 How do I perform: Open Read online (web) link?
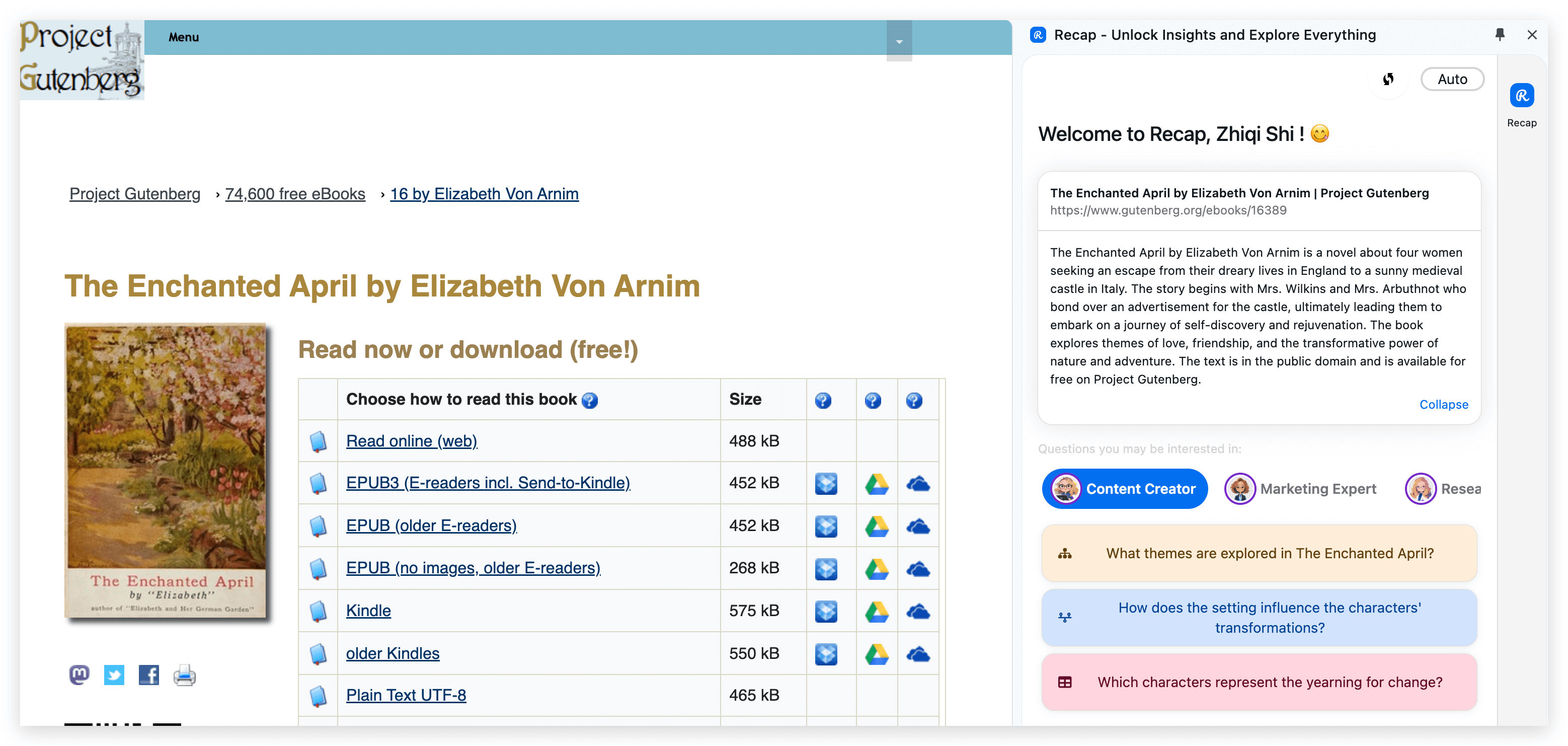click(412, 441)
